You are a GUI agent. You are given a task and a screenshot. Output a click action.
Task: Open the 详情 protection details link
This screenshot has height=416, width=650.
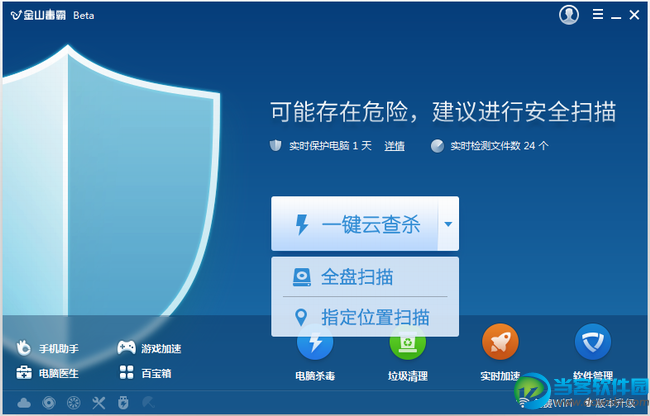click(394, 146)
